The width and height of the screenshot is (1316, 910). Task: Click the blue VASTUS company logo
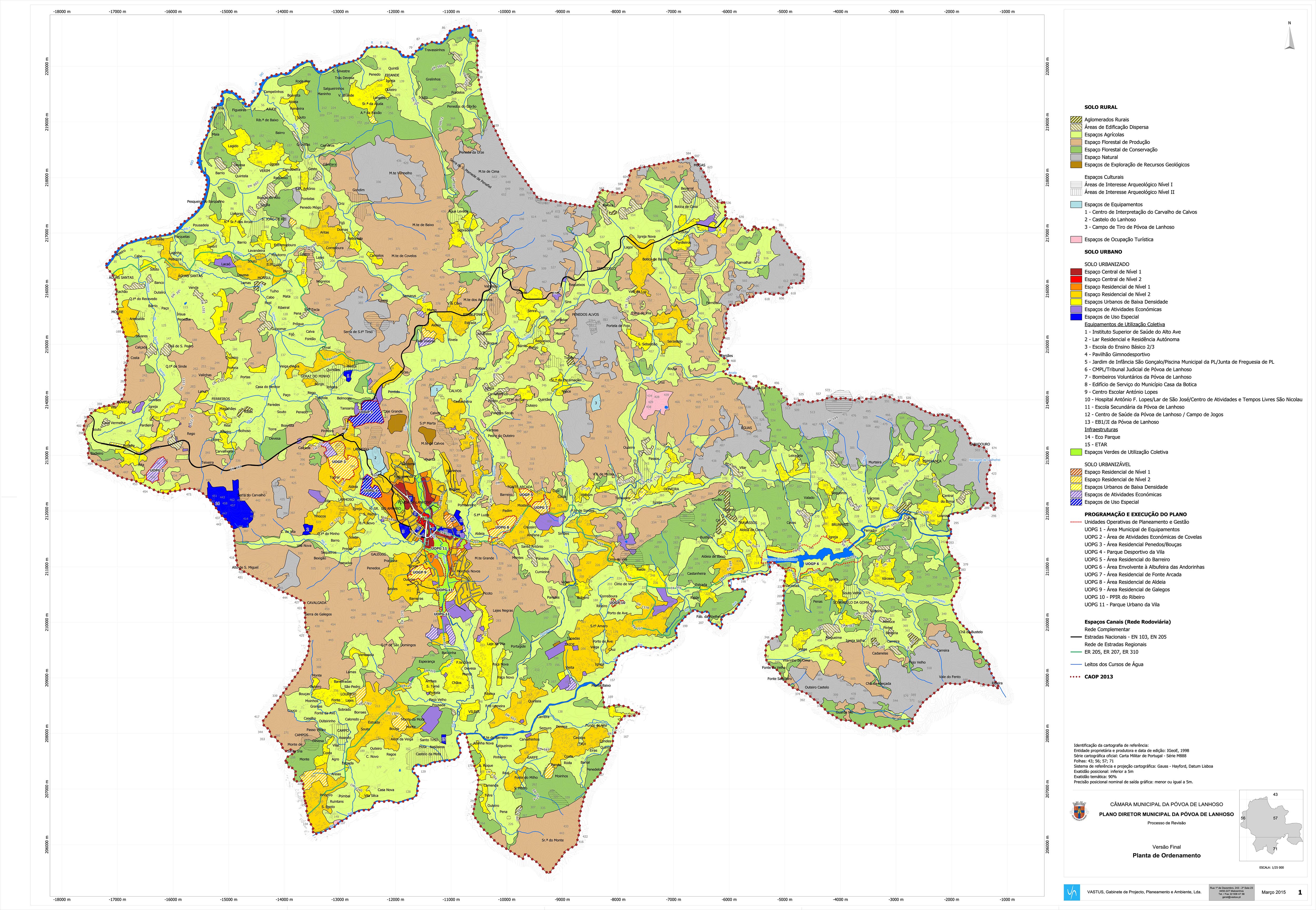coord(1072,892)
